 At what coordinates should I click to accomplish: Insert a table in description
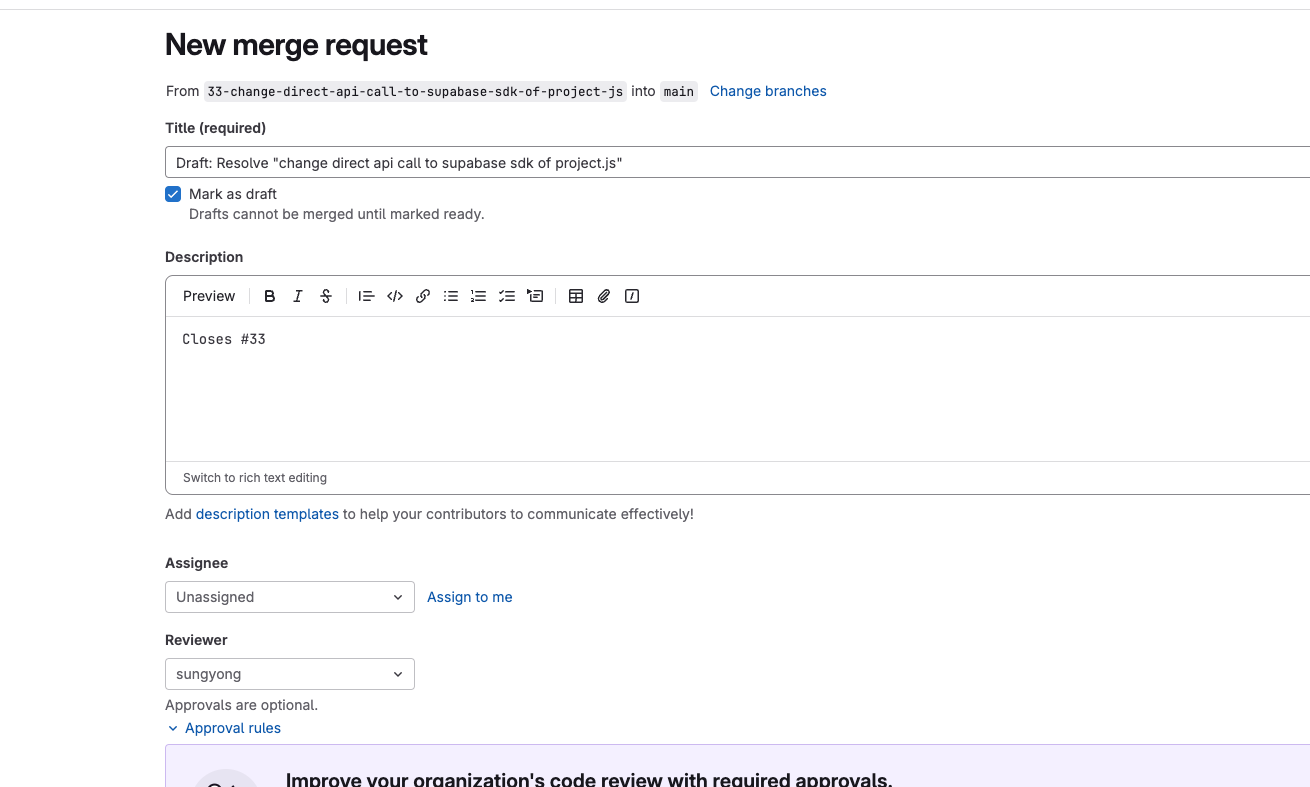pos(576,296)
